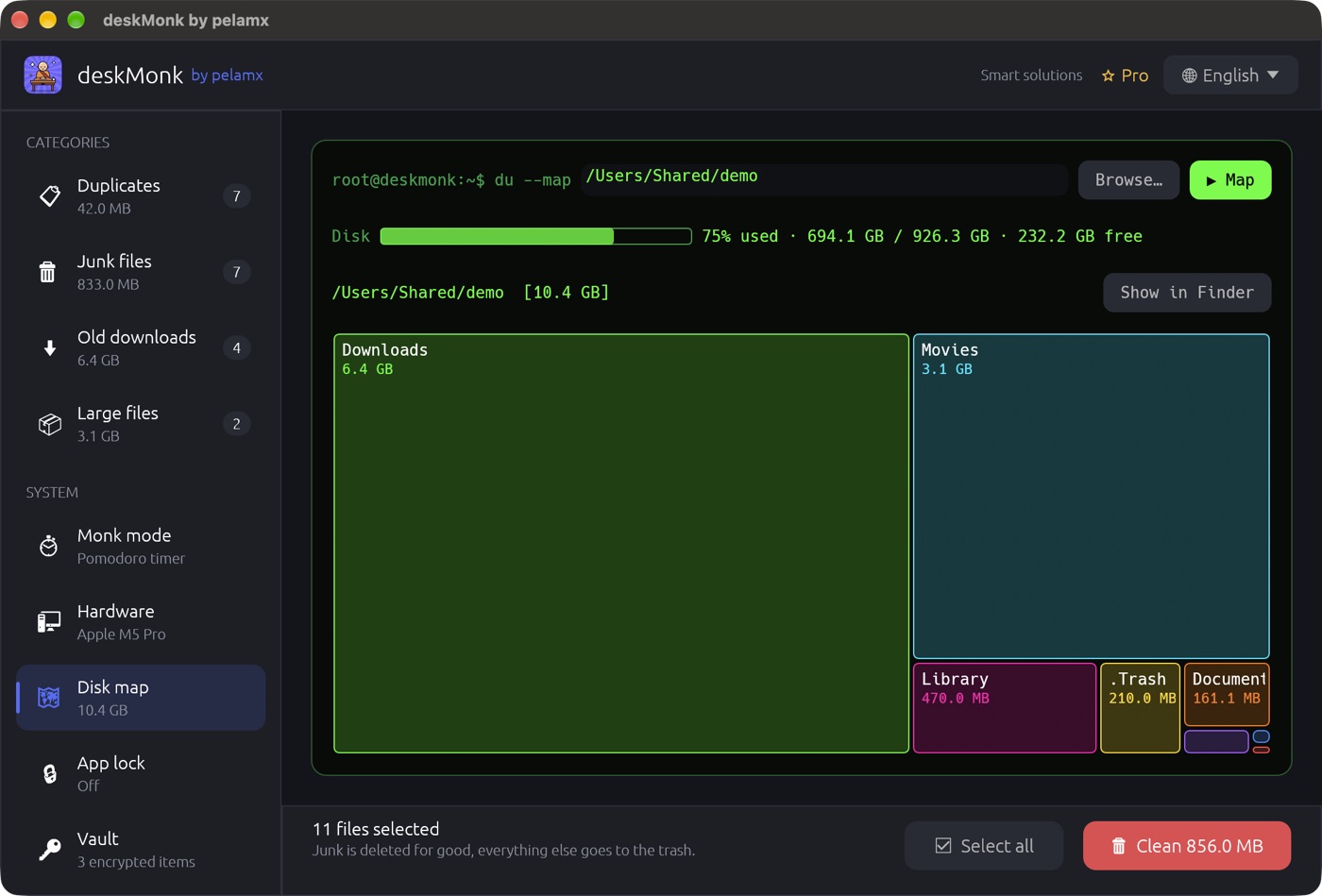Click the Vault key icon
1322x896 pixels.
coord(49,850)
